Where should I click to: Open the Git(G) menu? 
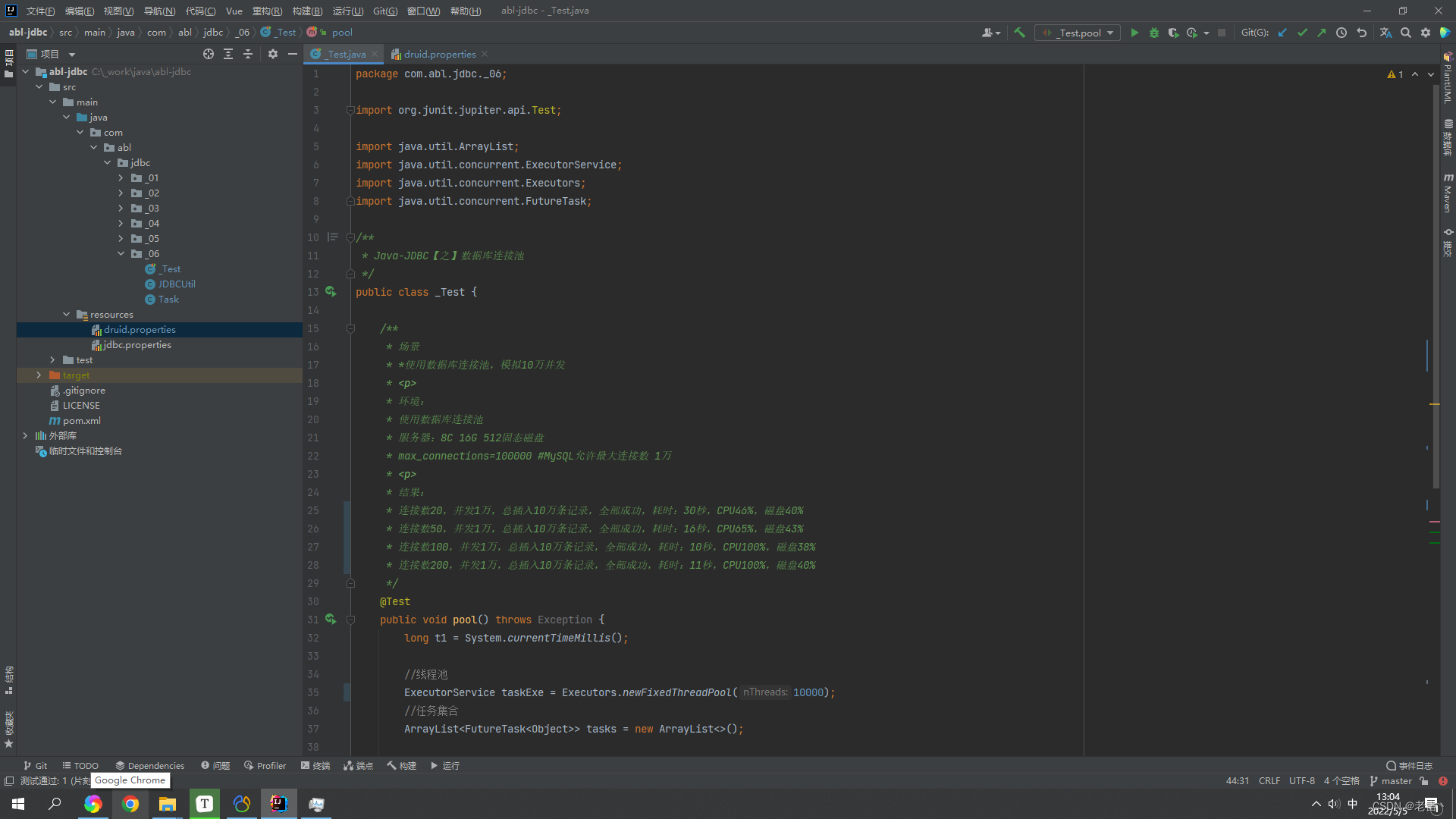(x=385, y=11)
